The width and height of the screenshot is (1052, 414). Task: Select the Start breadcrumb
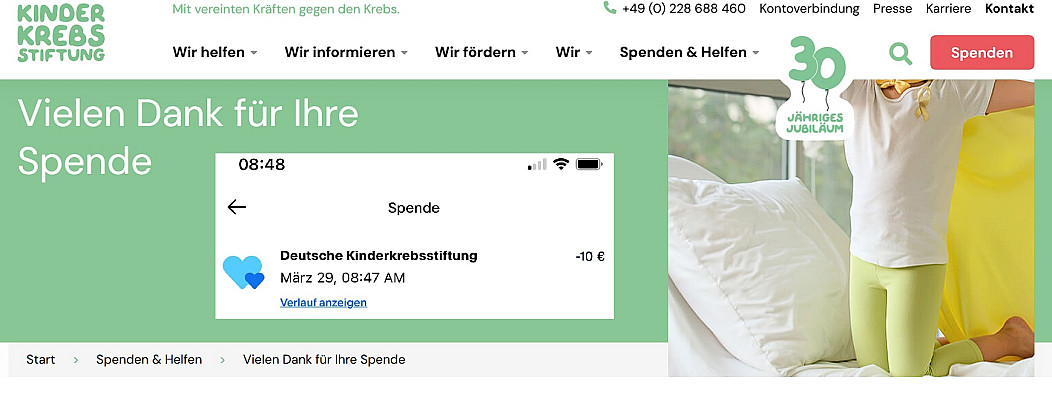41,360
